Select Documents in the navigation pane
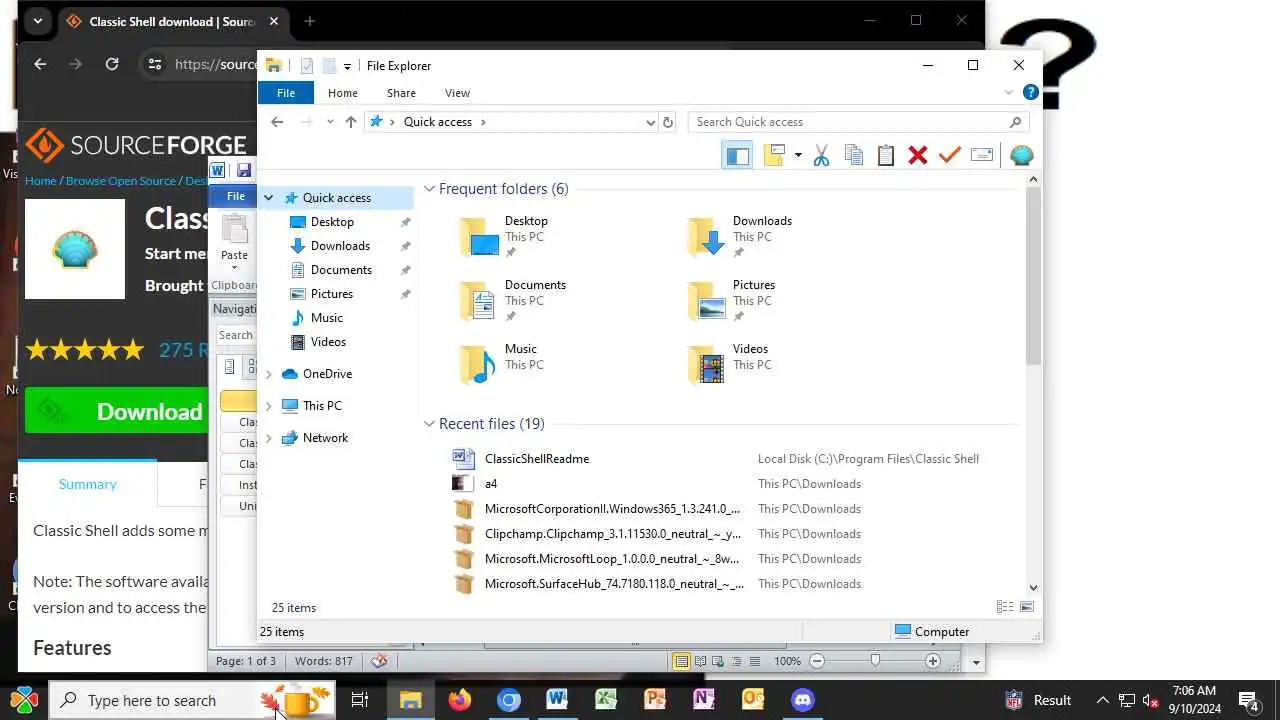This screenshot has height=720, width=1280. click(341, 270)
